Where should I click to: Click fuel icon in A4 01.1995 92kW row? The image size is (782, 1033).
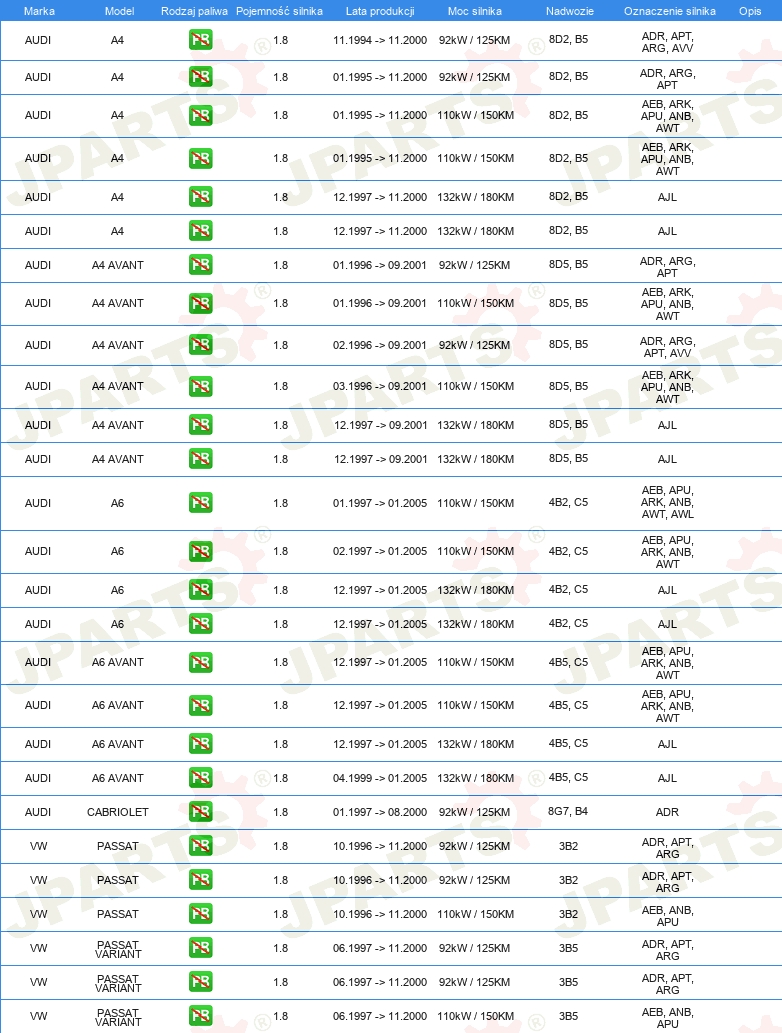[200, 77]
